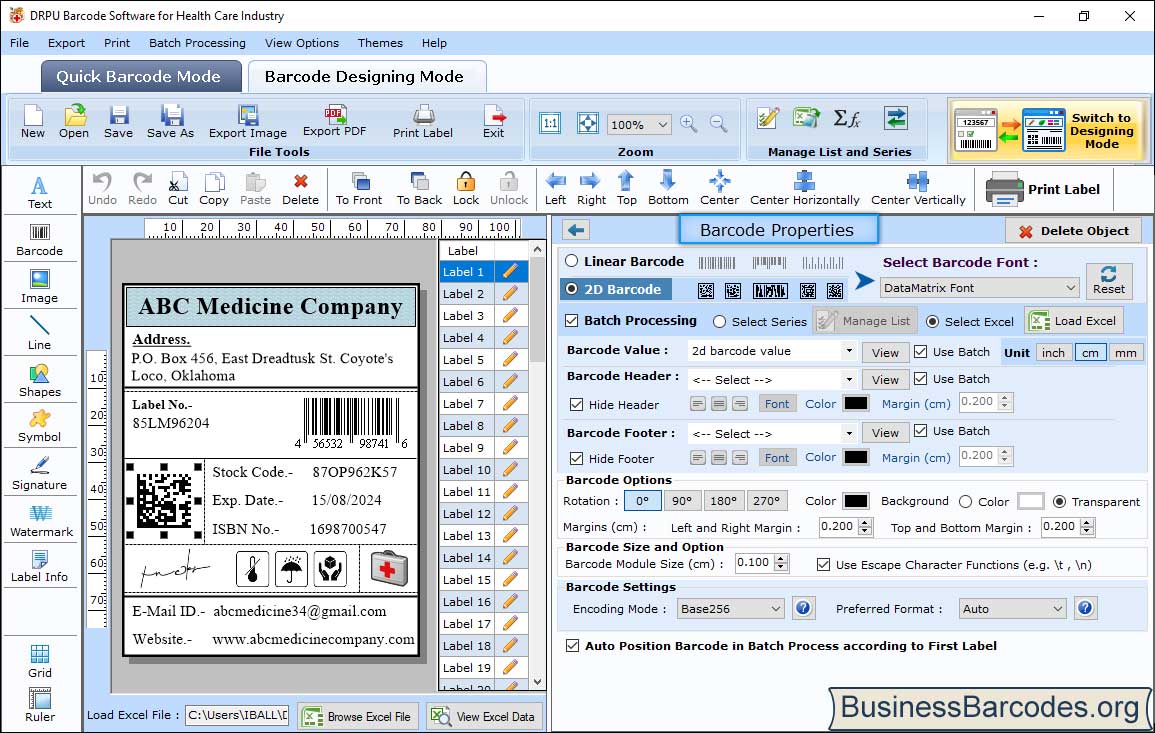Viewport: 1155px width, 733px height.
Task: Select the 2D Barcode radio button
Action: point(572,289)
